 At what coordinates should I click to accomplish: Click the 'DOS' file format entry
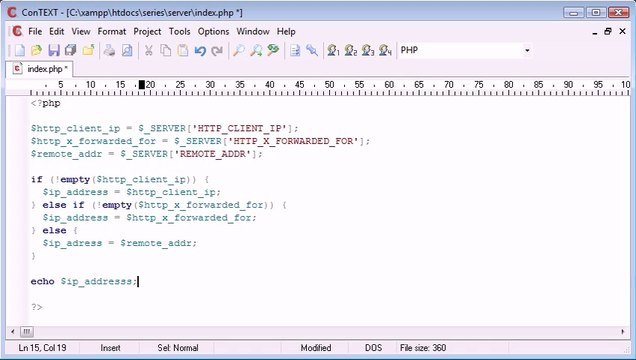(373, 348)
